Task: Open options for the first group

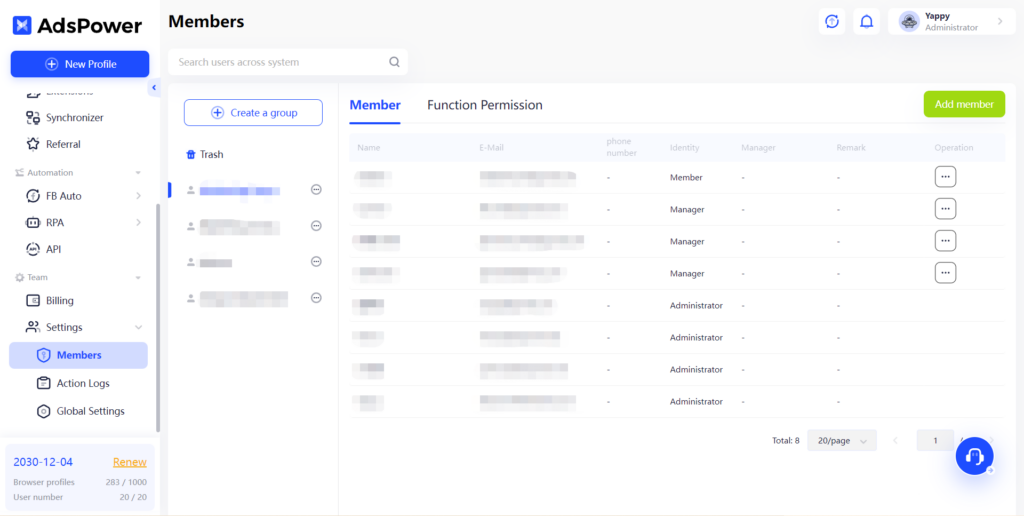Action: tap(316, 189)
